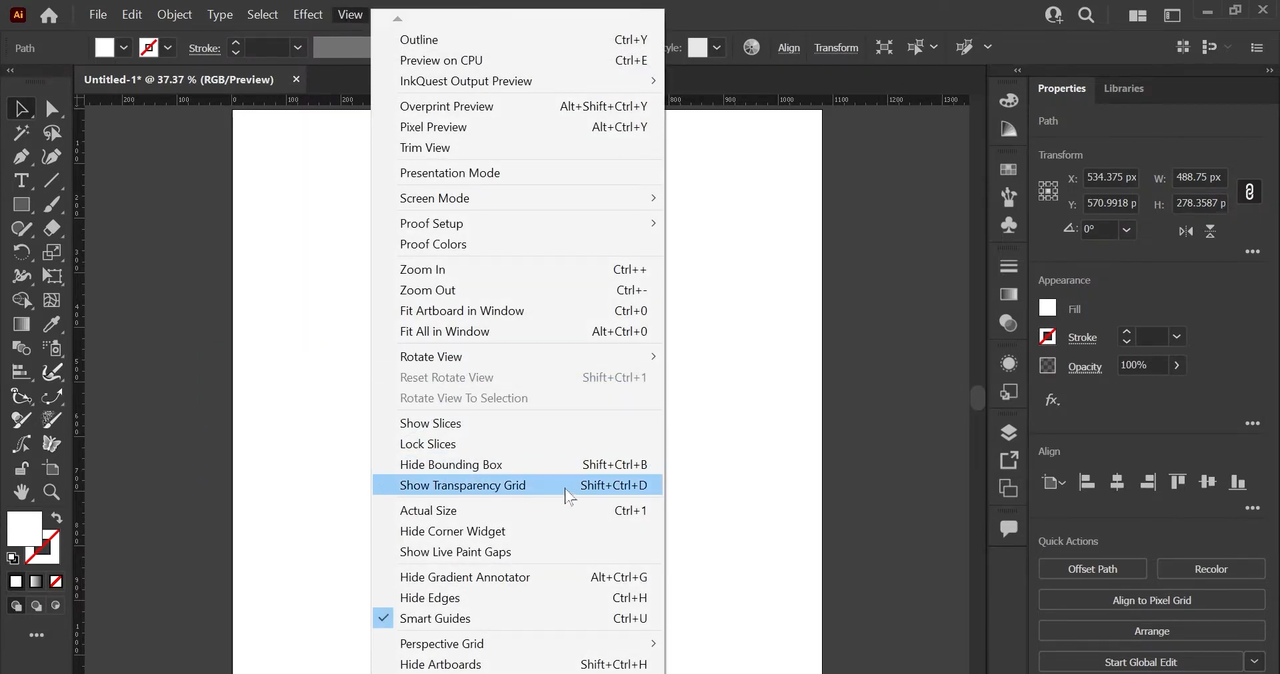Expand Rotate View submenu
The width and height of the screenshot is (1280, 674).
(x=517, y=357)
